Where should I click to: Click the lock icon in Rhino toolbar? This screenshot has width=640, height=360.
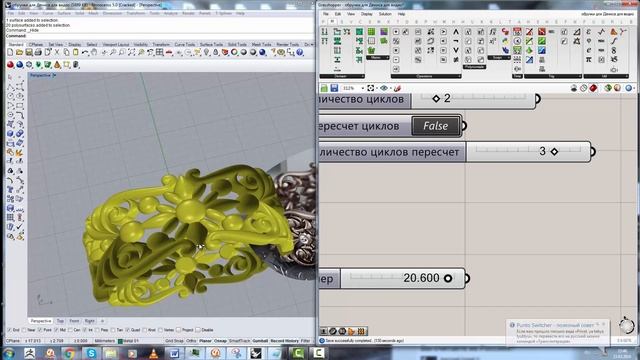[216, 52]
